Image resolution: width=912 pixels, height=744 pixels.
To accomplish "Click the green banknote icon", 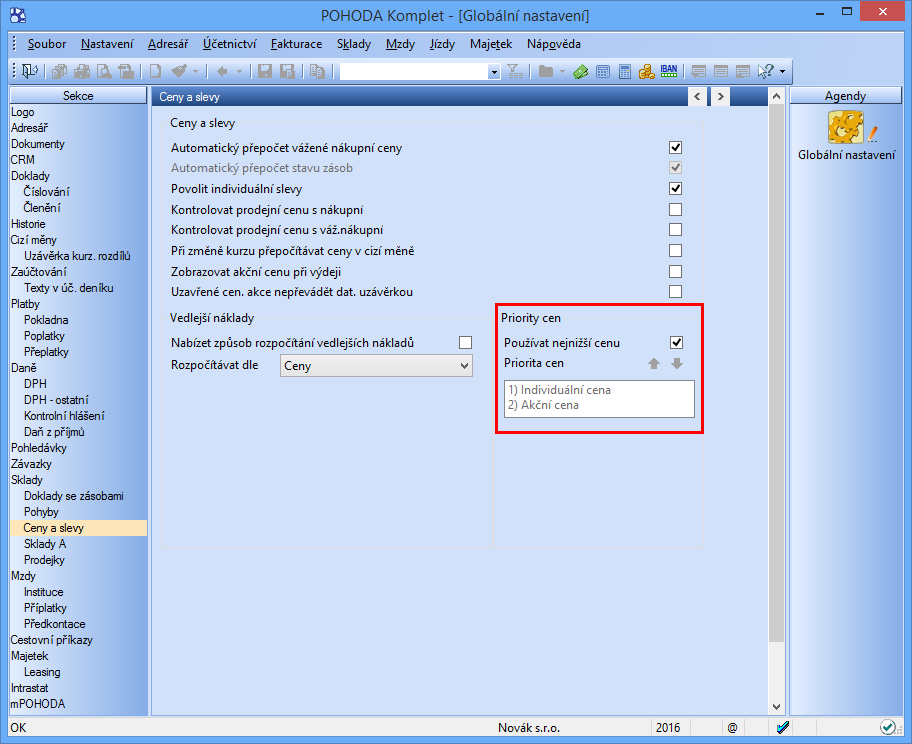I will (x=580, y=72).
